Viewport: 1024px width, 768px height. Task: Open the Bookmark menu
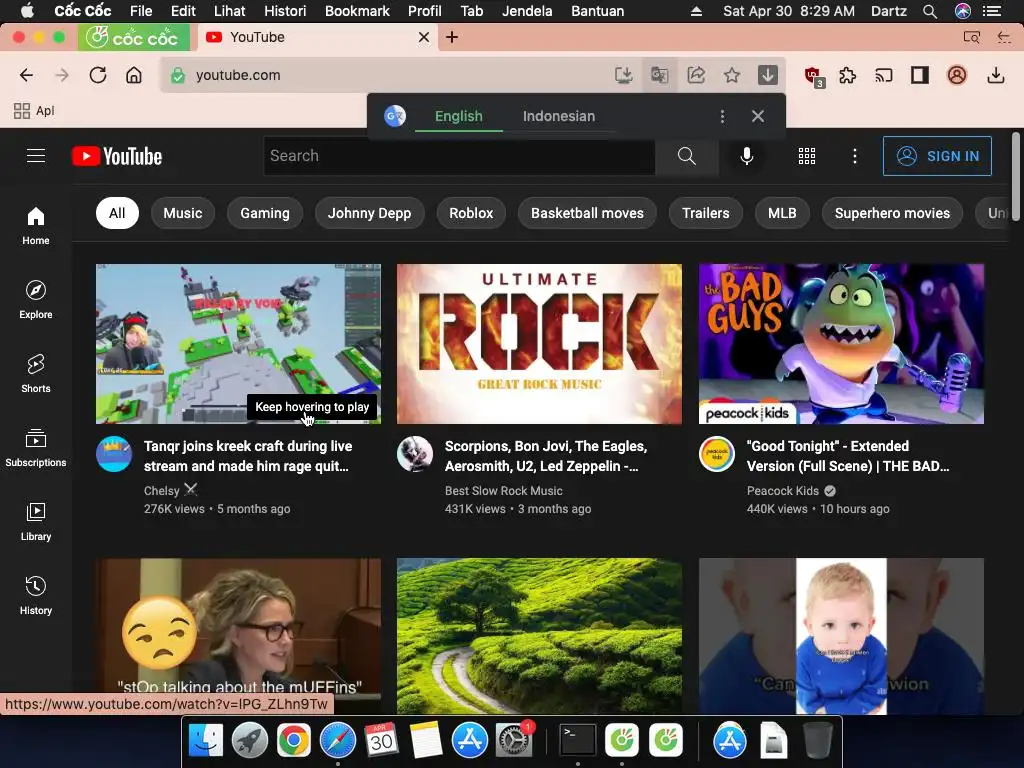click(x=357, y=11)
